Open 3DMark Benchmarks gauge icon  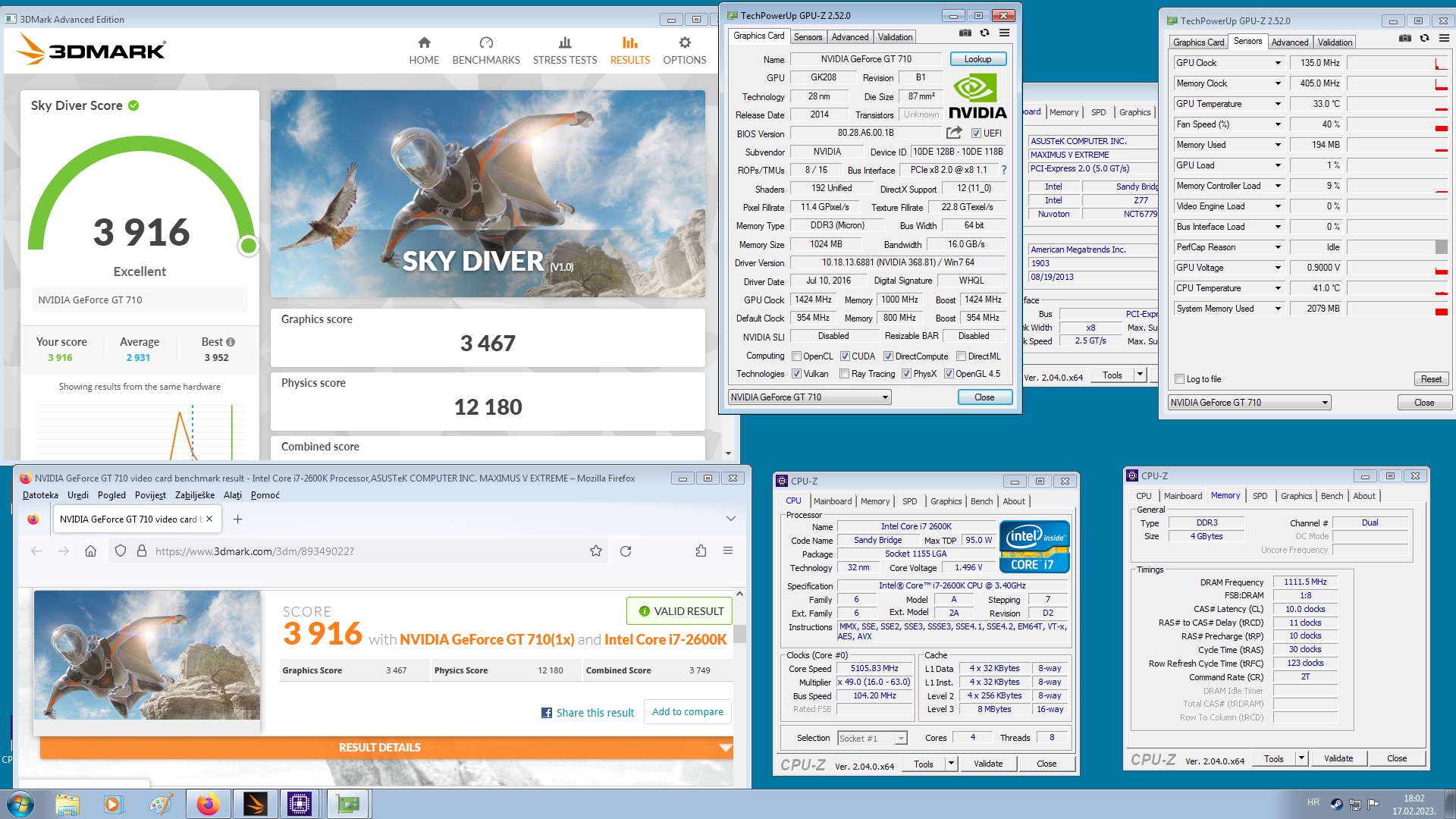pos(486,42)
